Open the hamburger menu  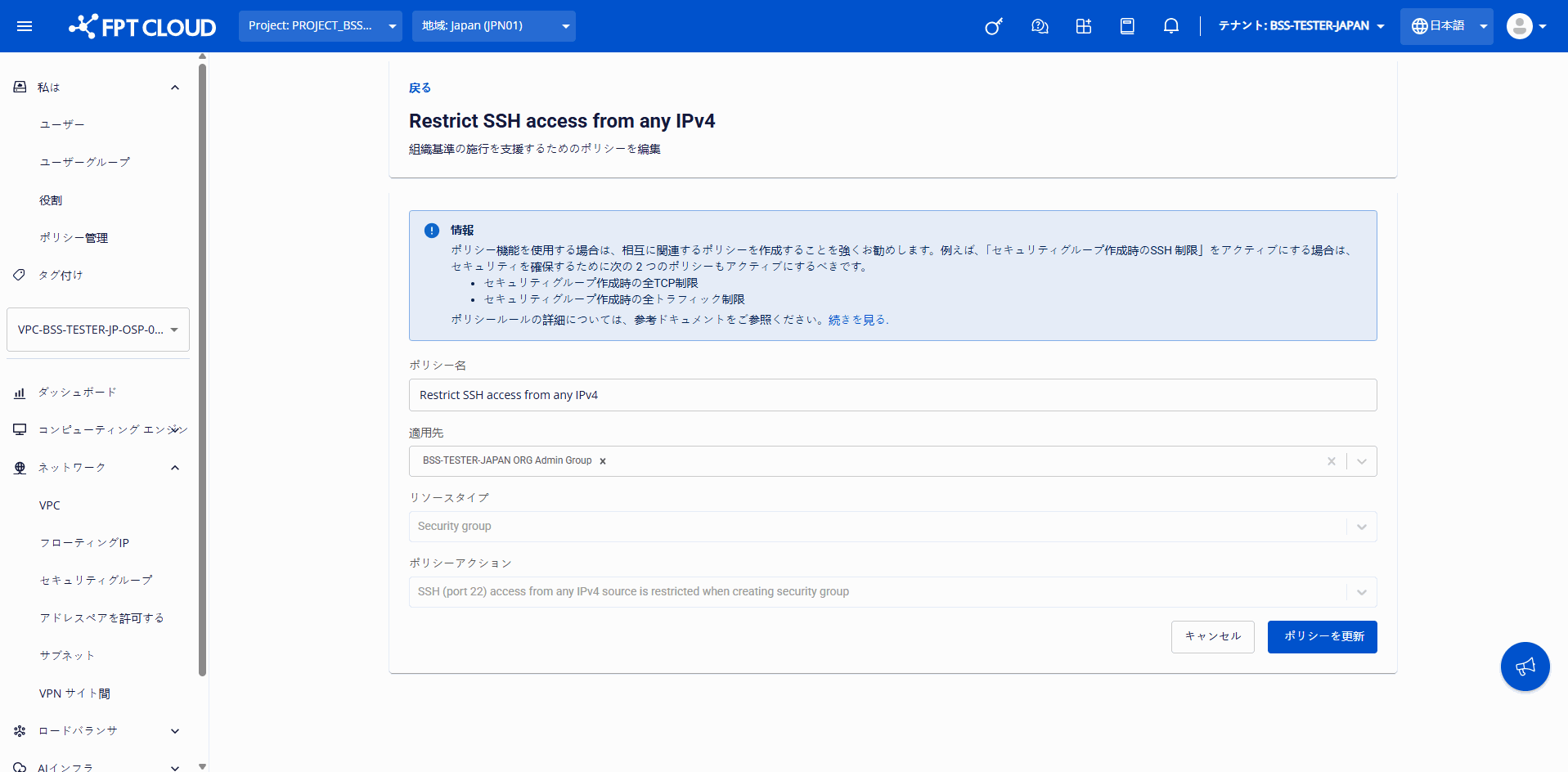(x=25, y=26)
